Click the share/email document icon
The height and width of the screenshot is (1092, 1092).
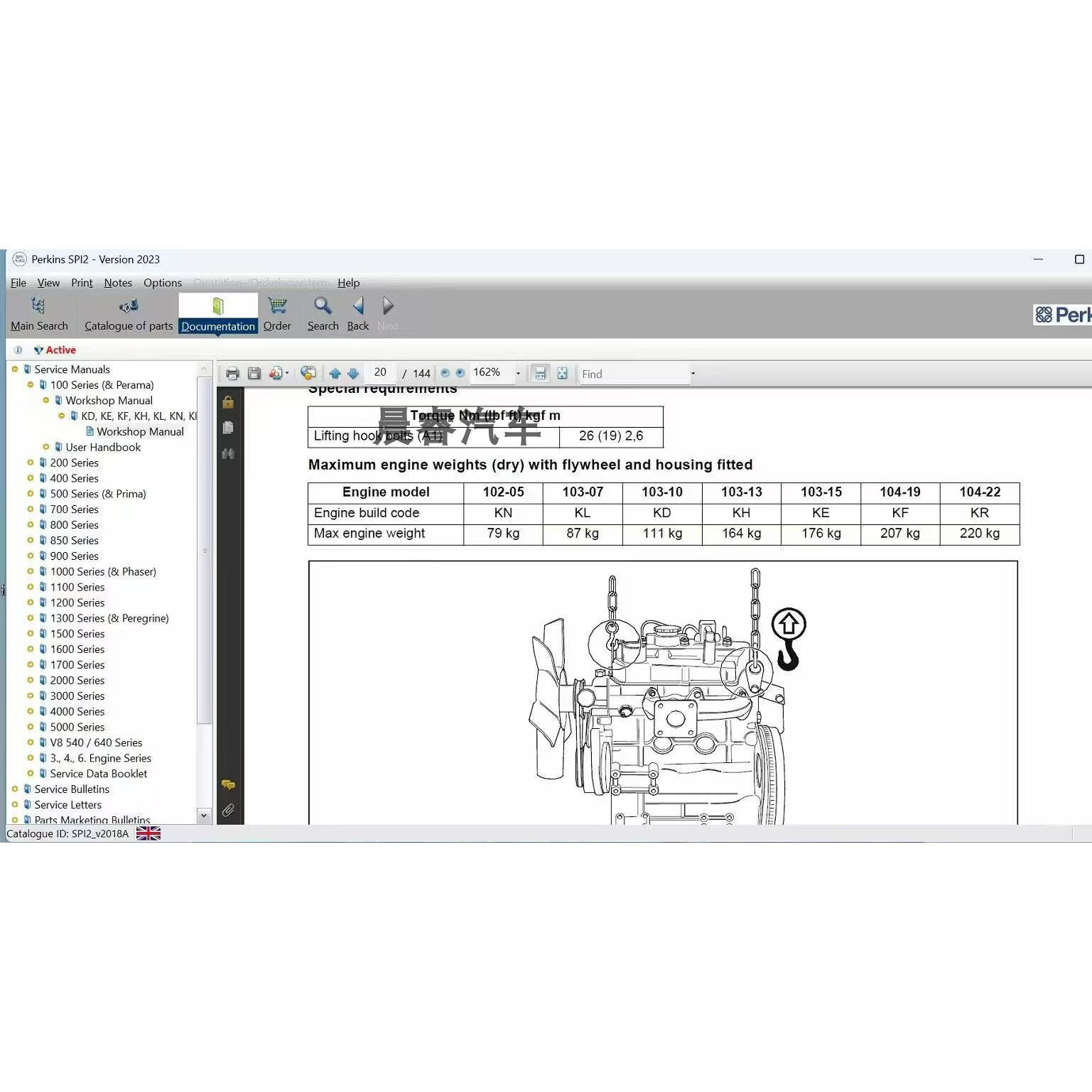[276, 374]
